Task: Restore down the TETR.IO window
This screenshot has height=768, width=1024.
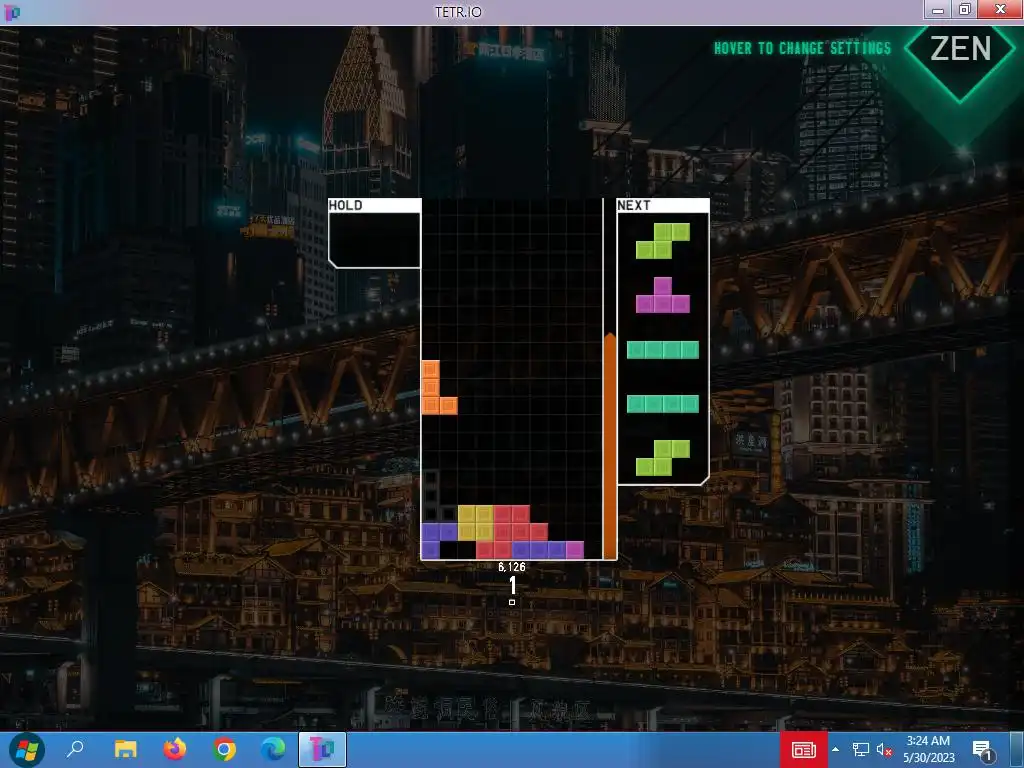Action: 965,9
